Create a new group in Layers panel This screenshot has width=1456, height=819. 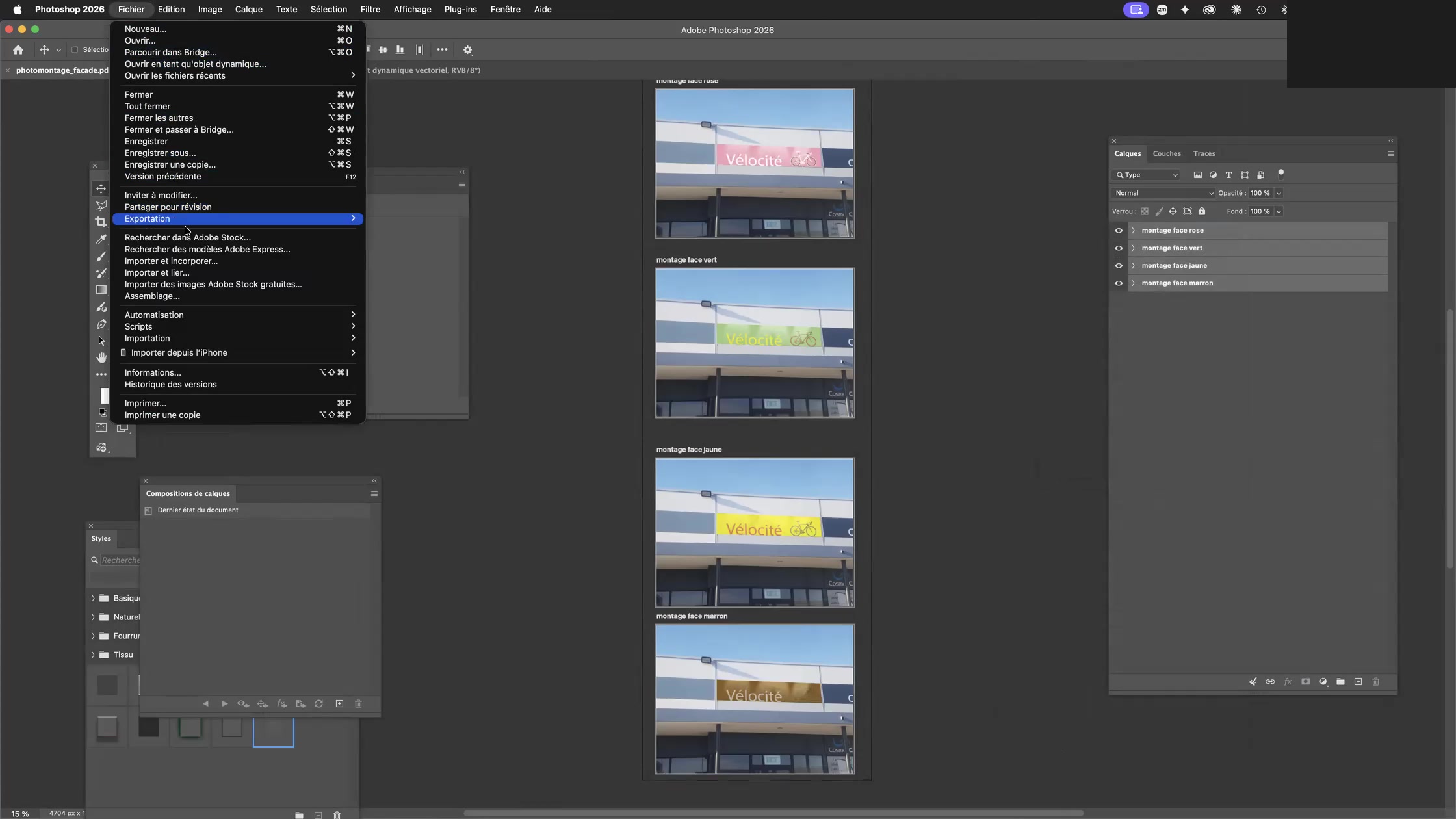(1340, 682)
